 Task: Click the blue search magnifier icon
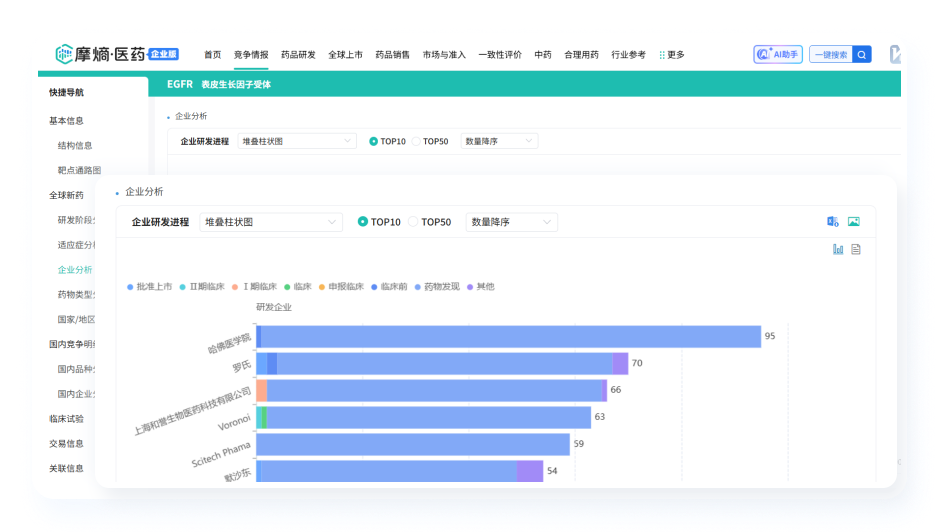(x=861, y=55)
